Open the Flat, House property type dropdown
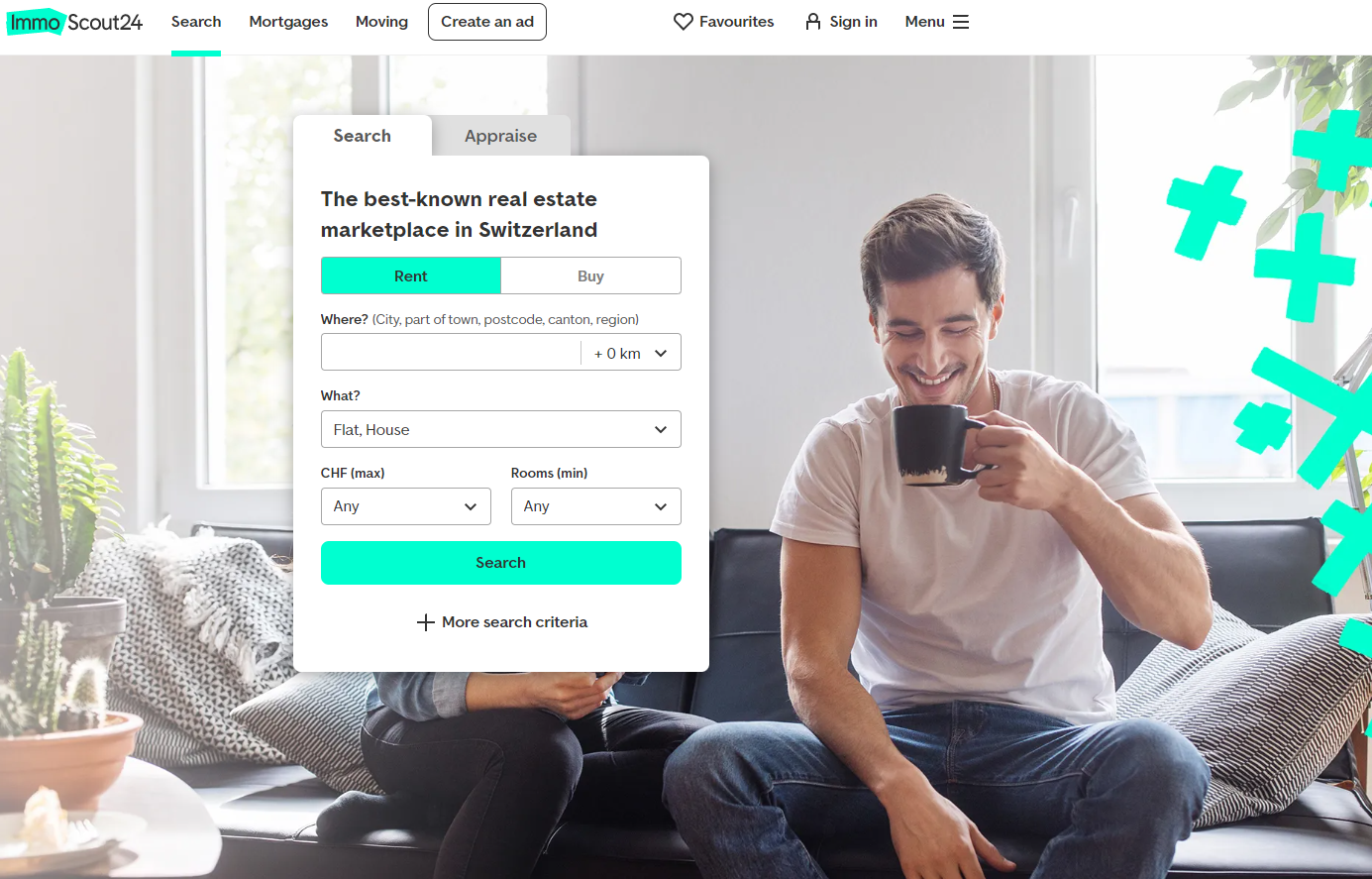 pyautogui.click(x=501, y=429)
